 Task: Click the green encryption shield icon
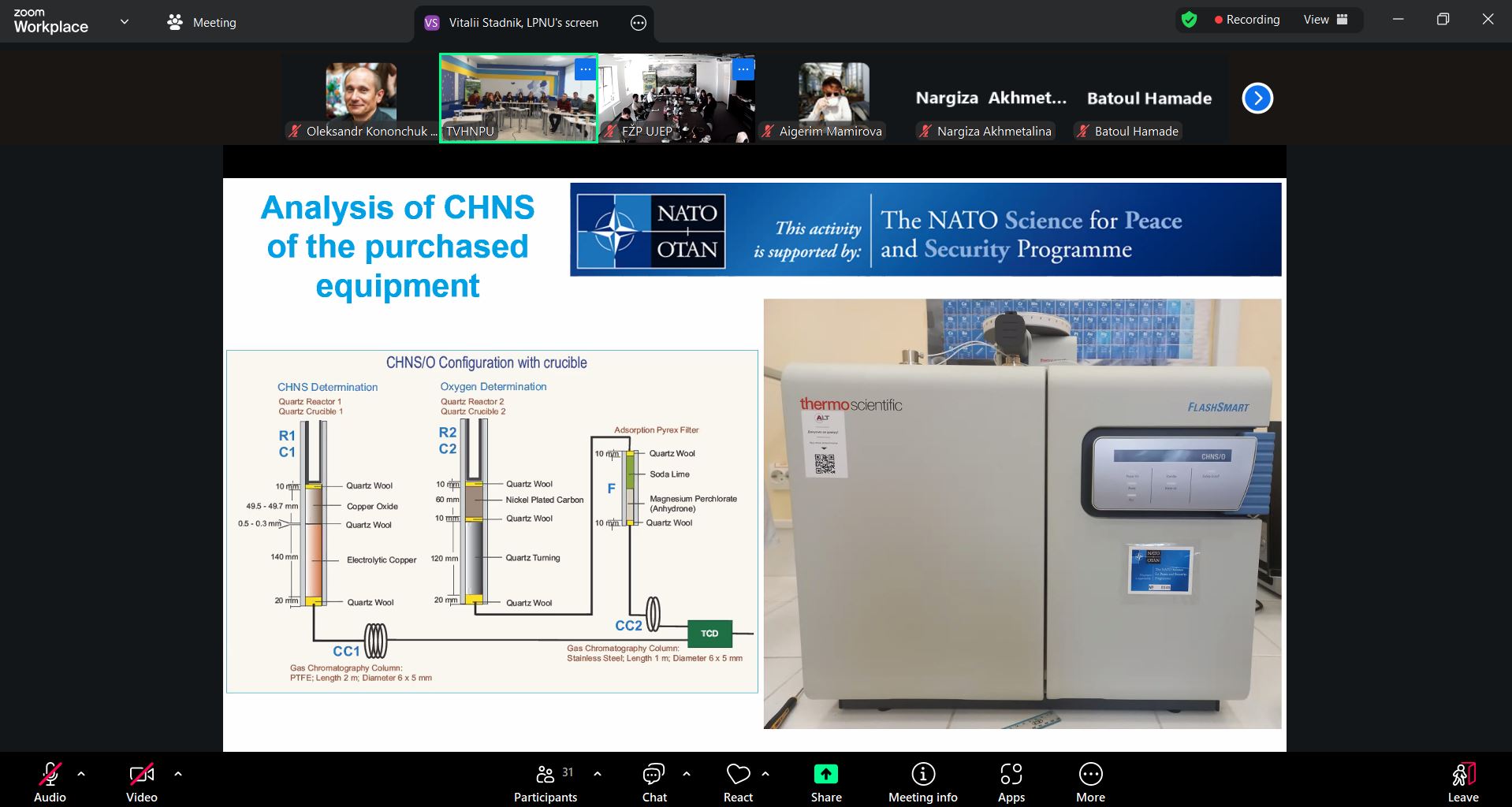[x=1190, y=20]
